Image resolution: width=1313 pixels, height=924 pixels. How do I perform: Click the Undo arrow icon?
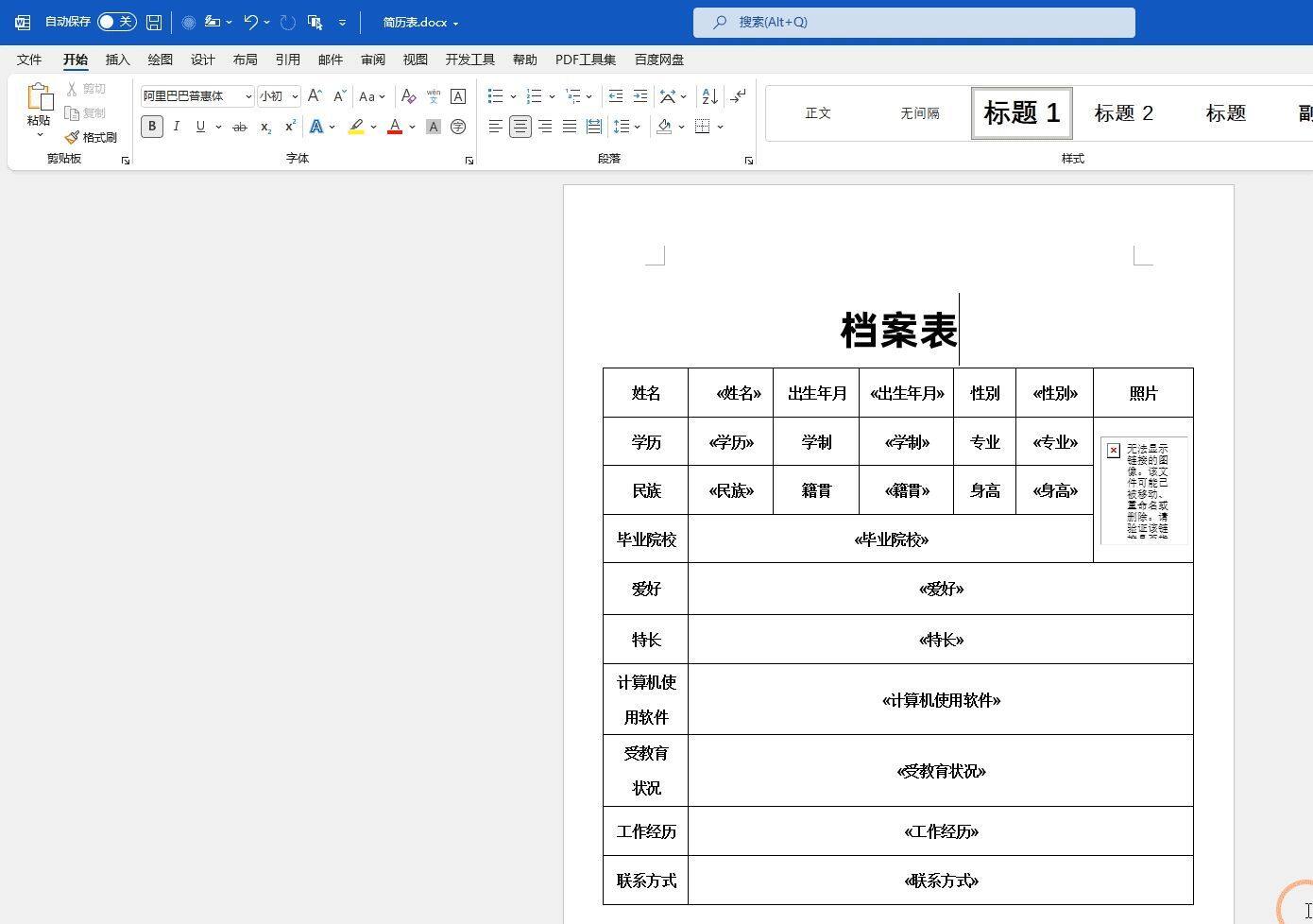click(x=250, y=22)
